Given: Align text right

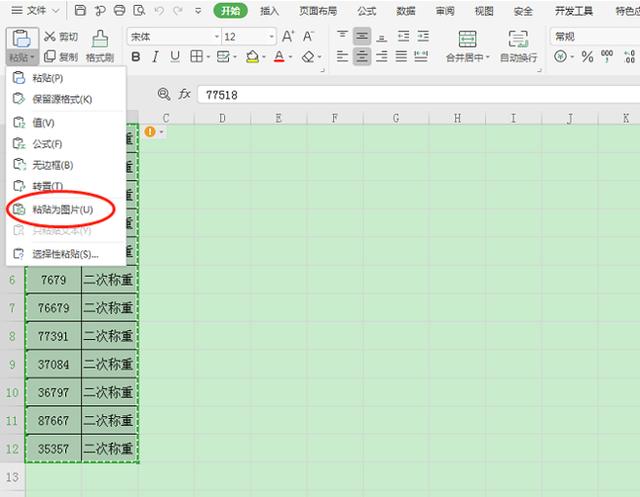Looking at the screenshot, I should pyautogui.click(x=382, y=56).
